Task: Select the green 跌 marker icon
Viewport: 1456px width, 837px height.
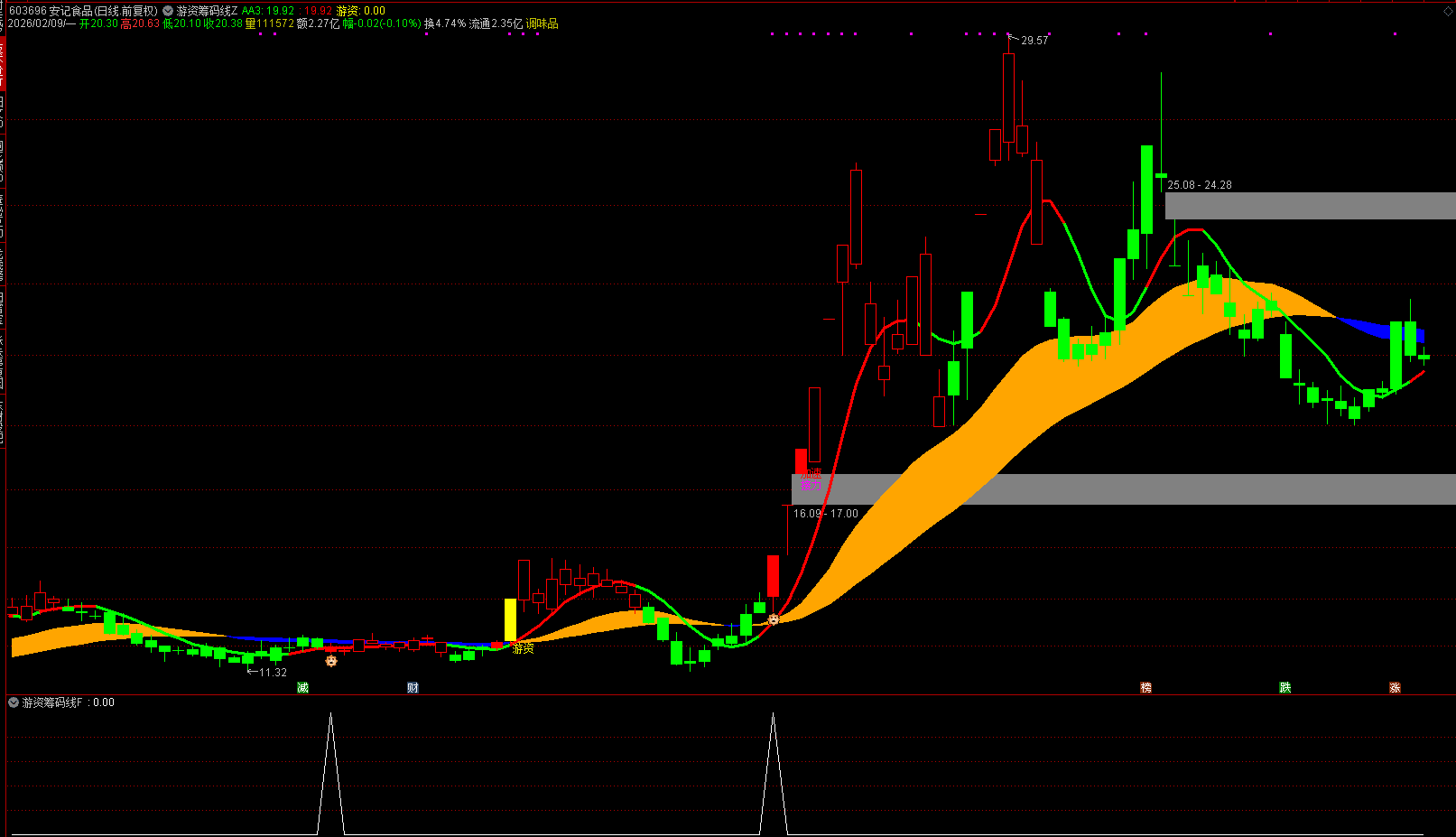Action: coord(1284,688)
